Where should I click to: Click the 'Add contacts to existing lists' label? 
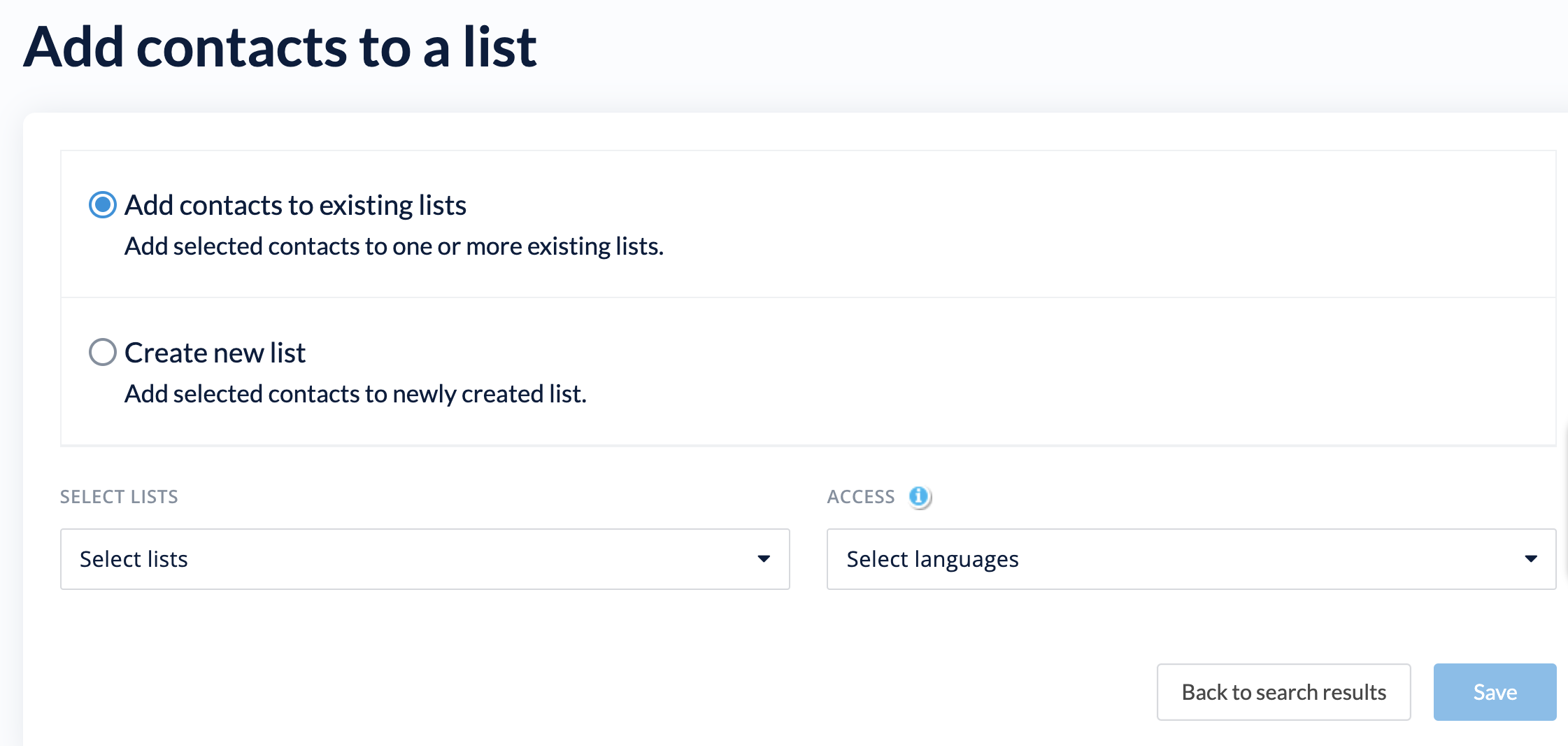click(x=295, y=206)
